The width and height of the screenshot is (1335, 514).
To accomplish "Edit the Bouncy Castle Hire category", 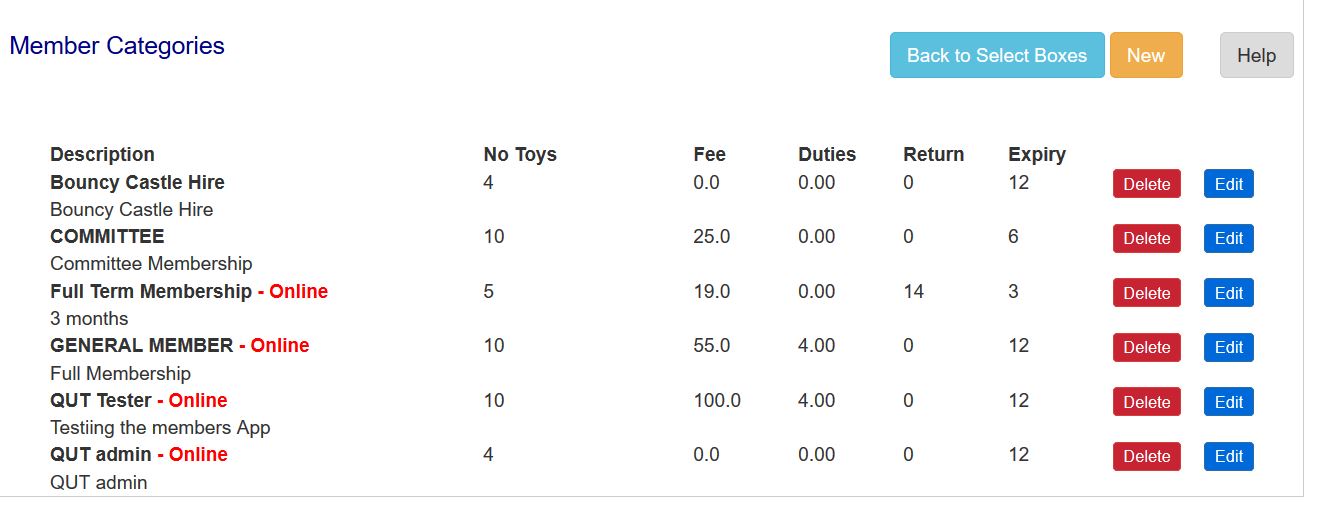I will pos(1228,184).
